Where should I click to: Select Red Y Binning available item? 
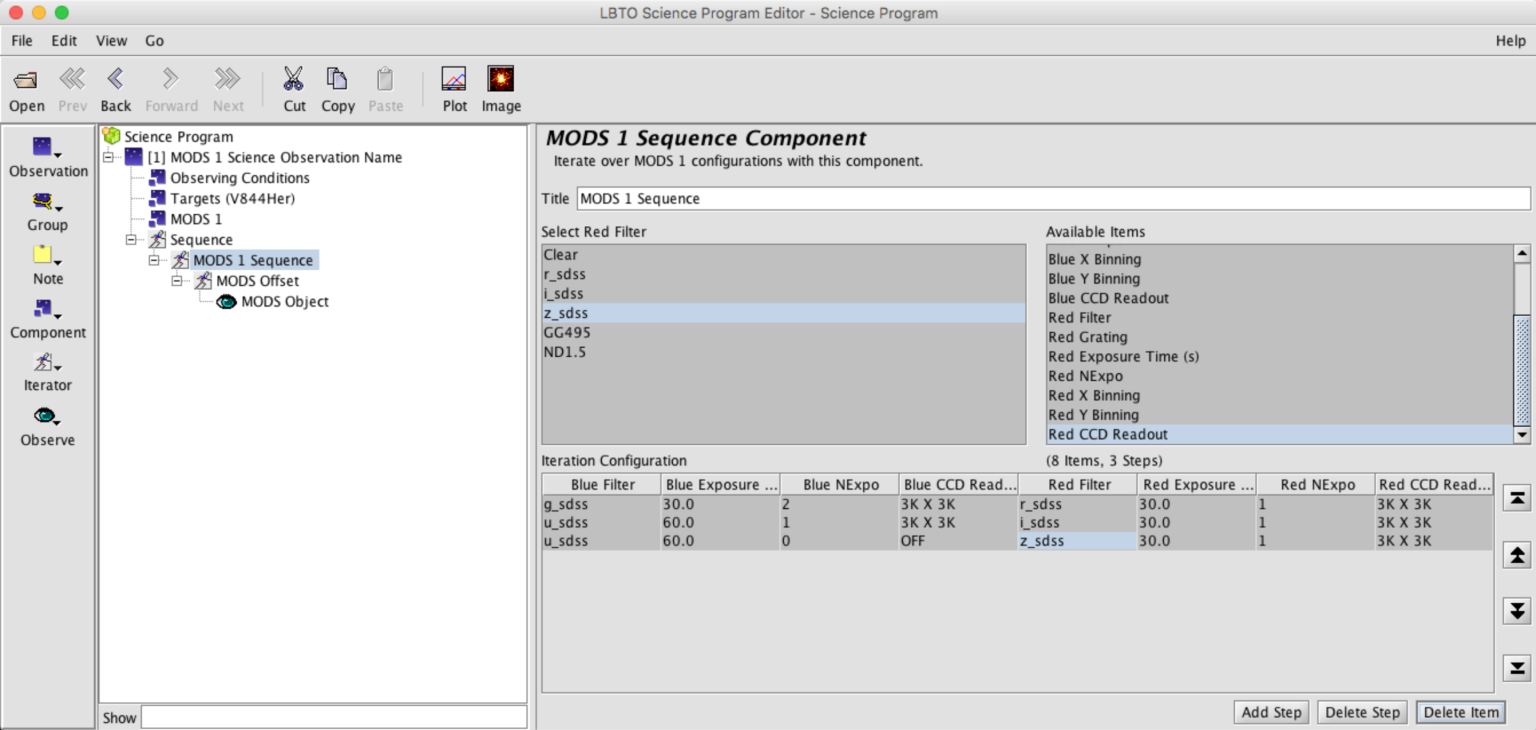(x=1280, y=415)
